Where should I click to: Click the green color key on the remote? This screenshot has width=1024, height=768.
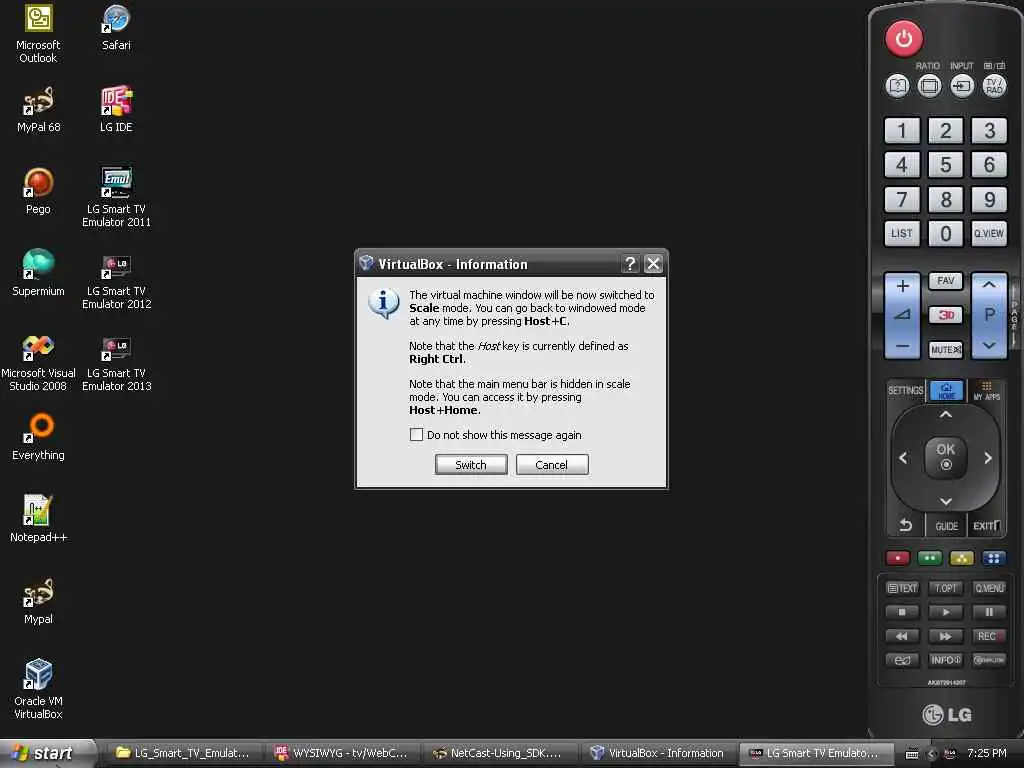(929, 558)
